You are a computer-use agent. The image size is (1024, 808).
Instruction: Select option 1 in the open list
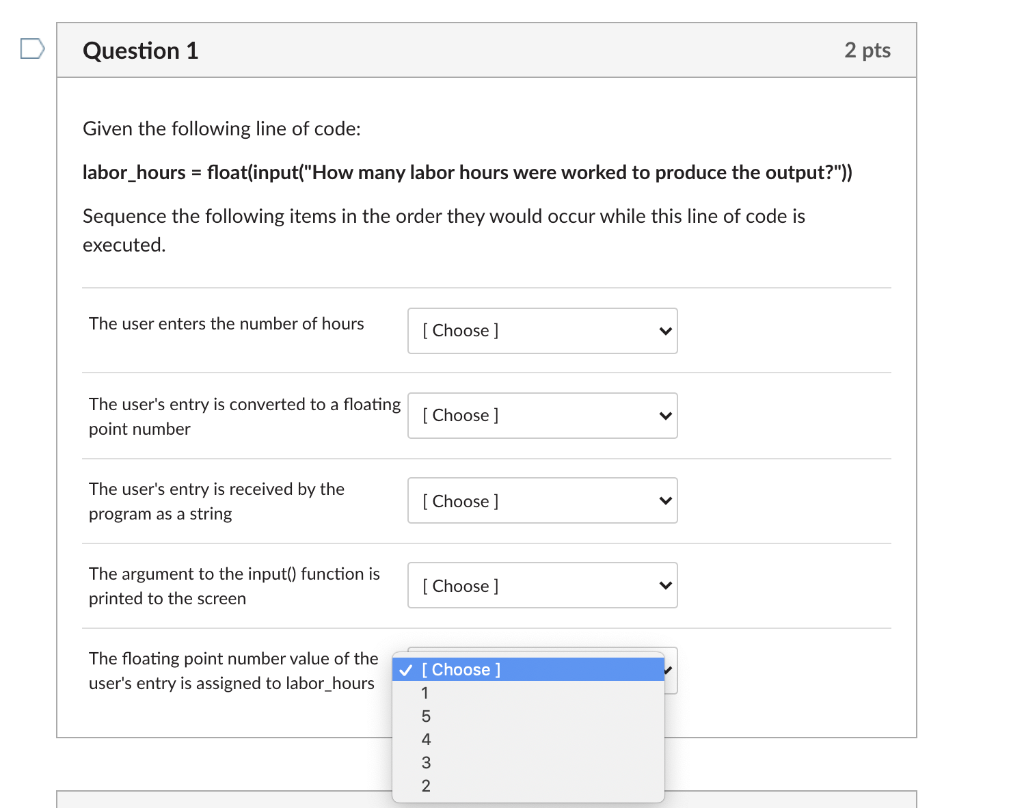click(426, 693)
